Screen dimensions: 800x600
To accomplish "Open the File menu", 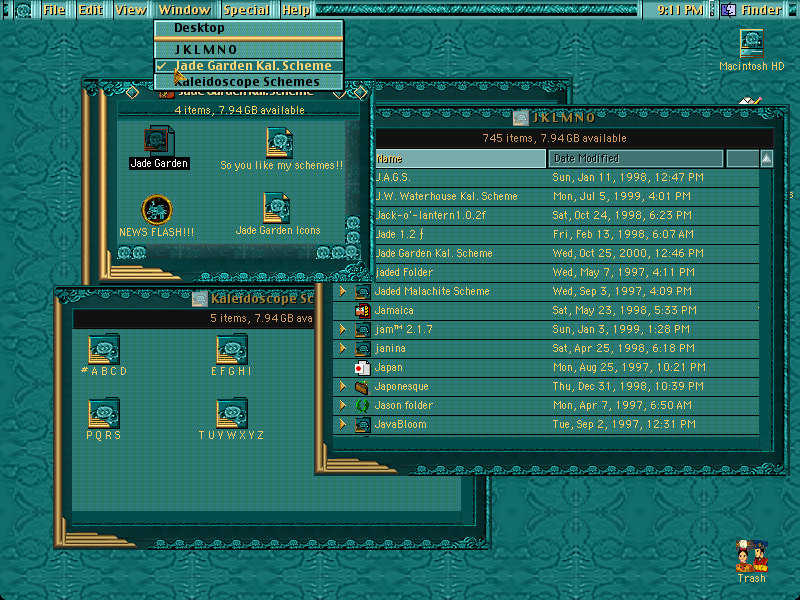I will 54,10.
